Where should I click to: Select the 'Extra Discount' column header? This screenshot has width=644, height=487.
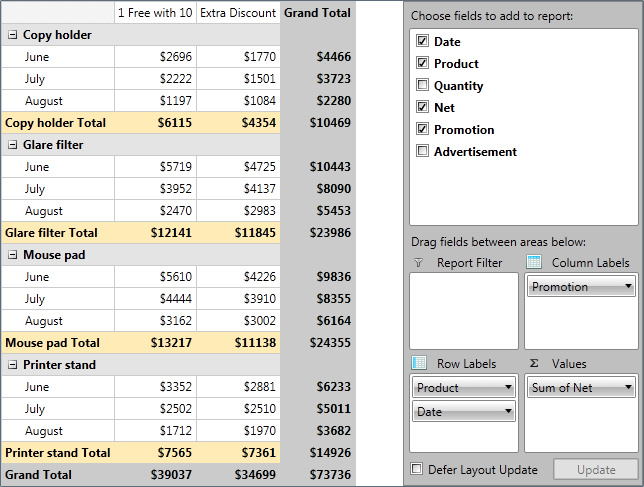238,13
